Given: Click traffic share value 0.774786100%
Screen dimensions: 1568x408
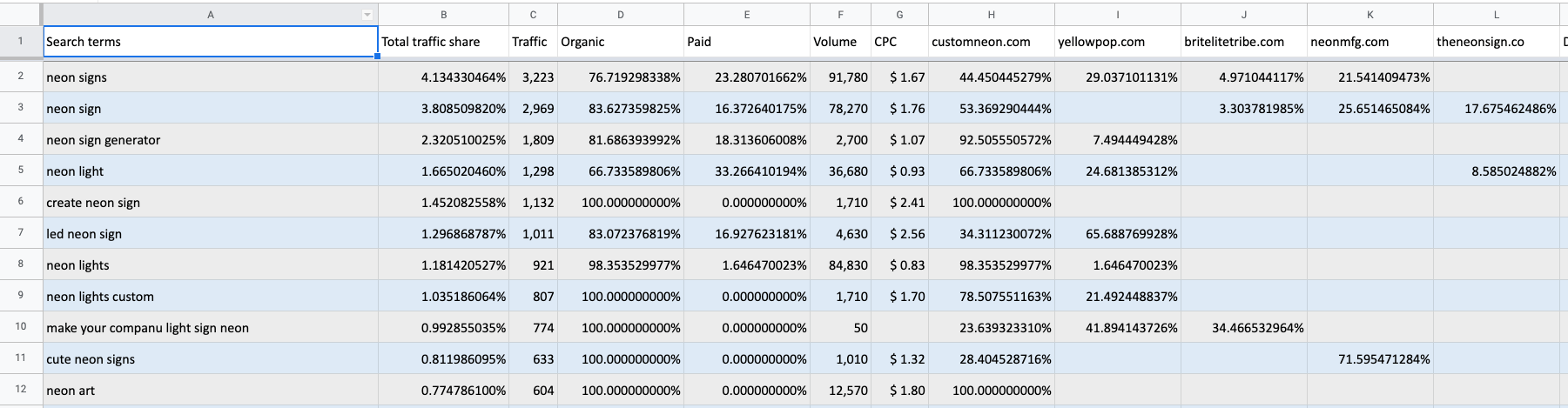Looking at the screenshot, I should pyautogui.click(x=444, y=390).
